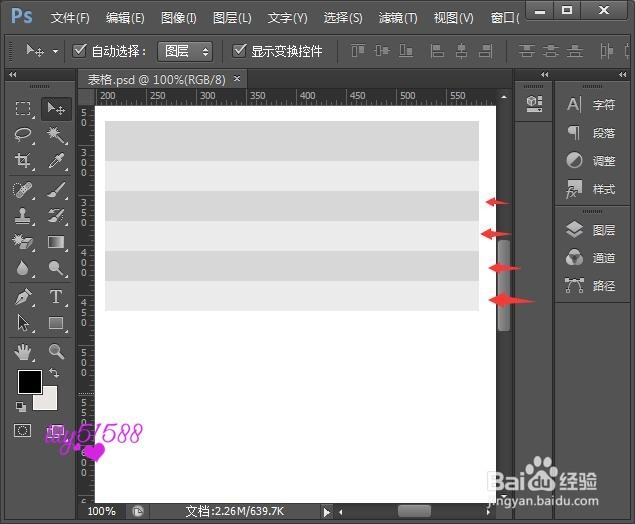This screenshot has height=524, width=635.
Task: Click the Photoshop Ps logo
Action: pyautogui.click(x=21, y=16)
